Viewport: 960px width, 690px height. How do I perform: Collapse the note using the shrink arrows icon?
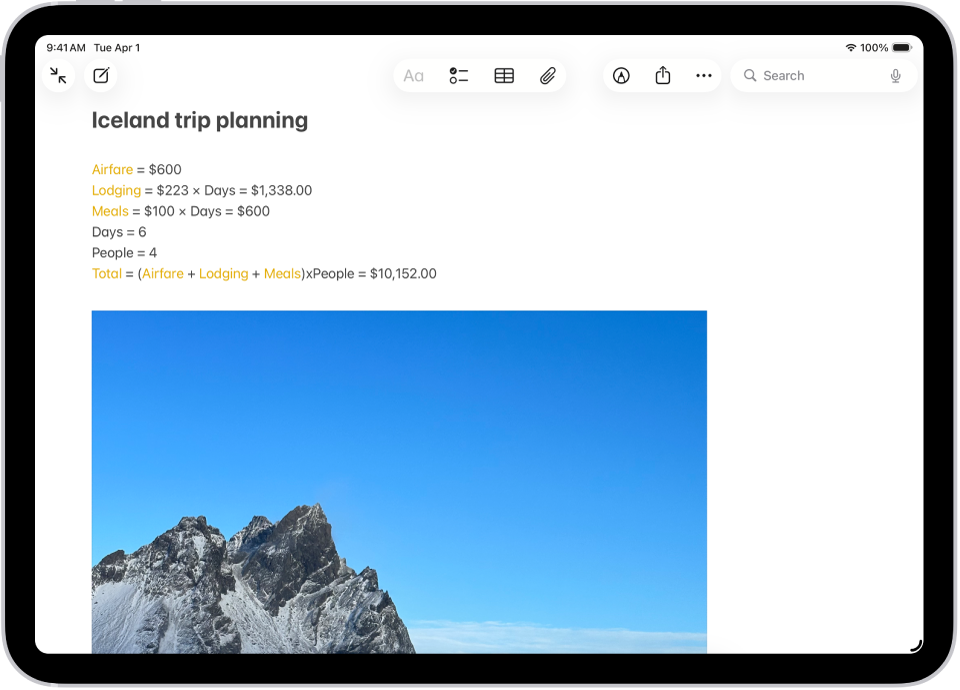pyautogui.click(x=58, y=75)
